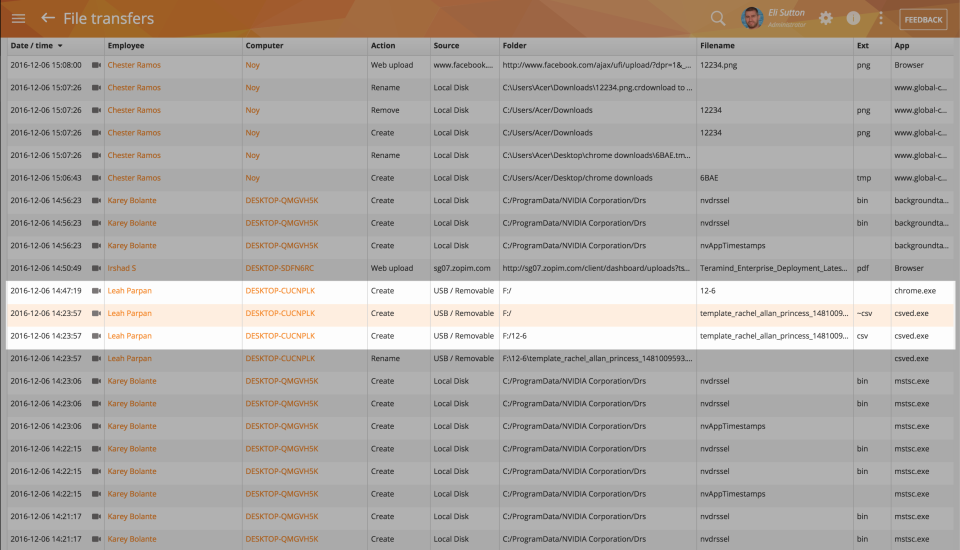Play recording for the 15:08:00 Web upload row
960x550 pixels.
96,65
